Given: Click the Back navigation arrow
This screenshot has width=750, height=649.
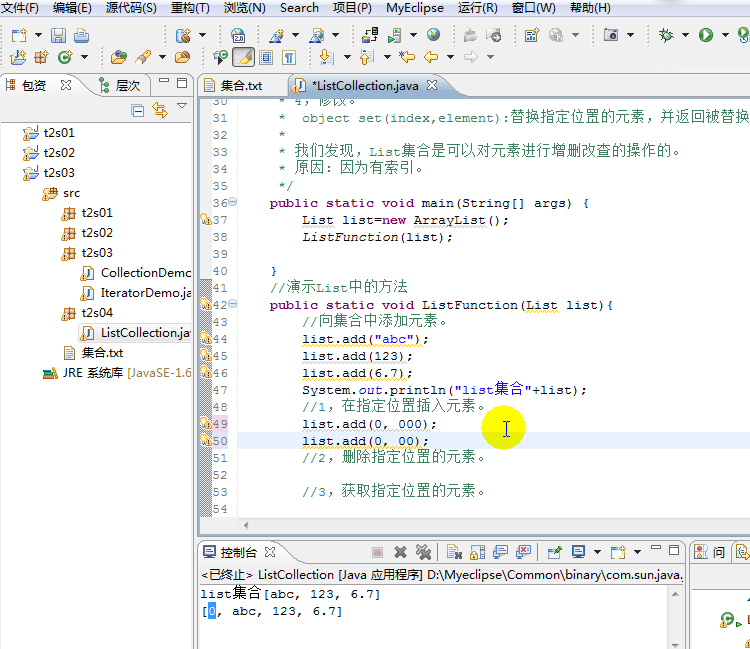Looking at the screenshot, I should [x=431, y=57].
